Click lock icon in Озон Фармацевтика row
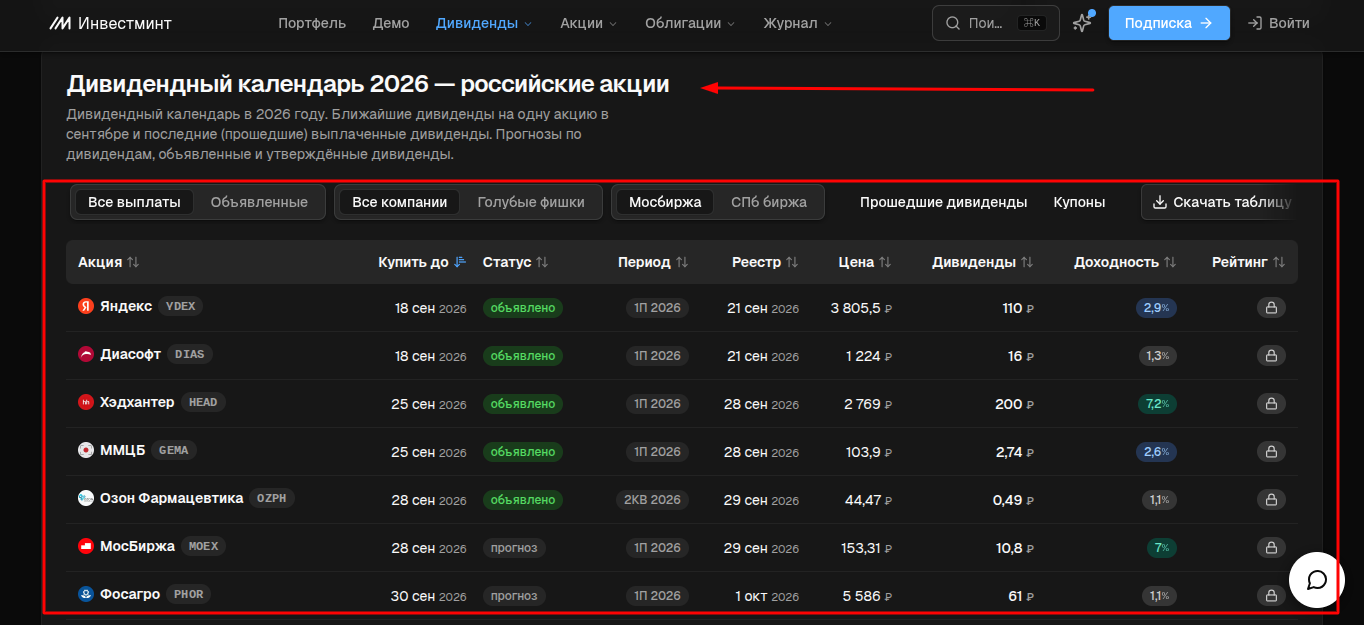The width and height of the screenshot is (1364, 625). pyautogui.click(x=1271, y=500)
